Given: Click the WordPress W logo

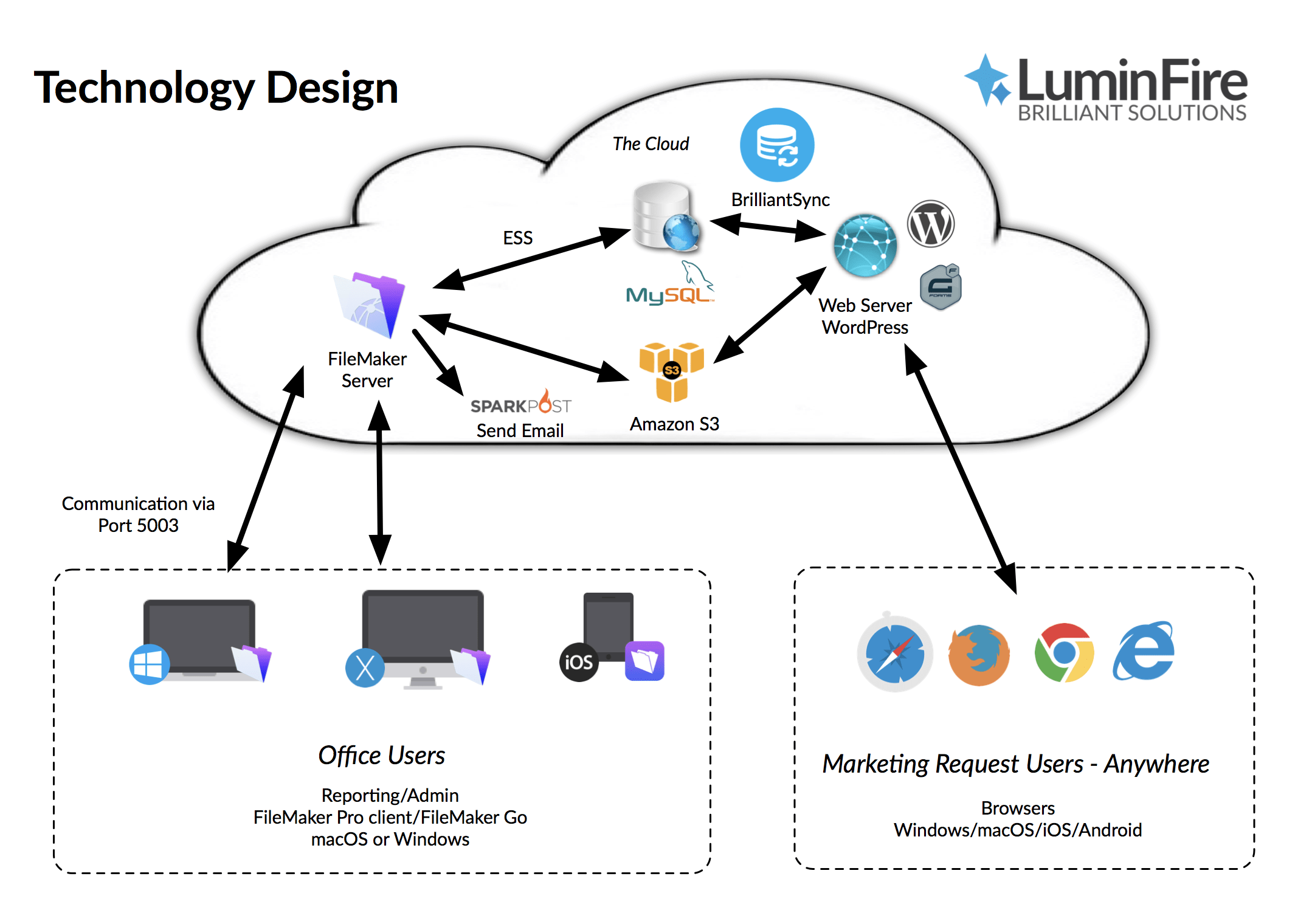Looking at the screenshot, I should click(930, 224).
